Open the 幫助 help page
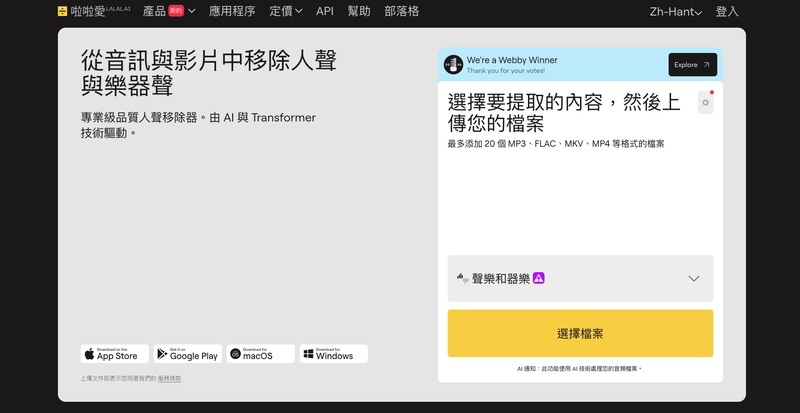This screenshot has width=800, height=413. 359,11
